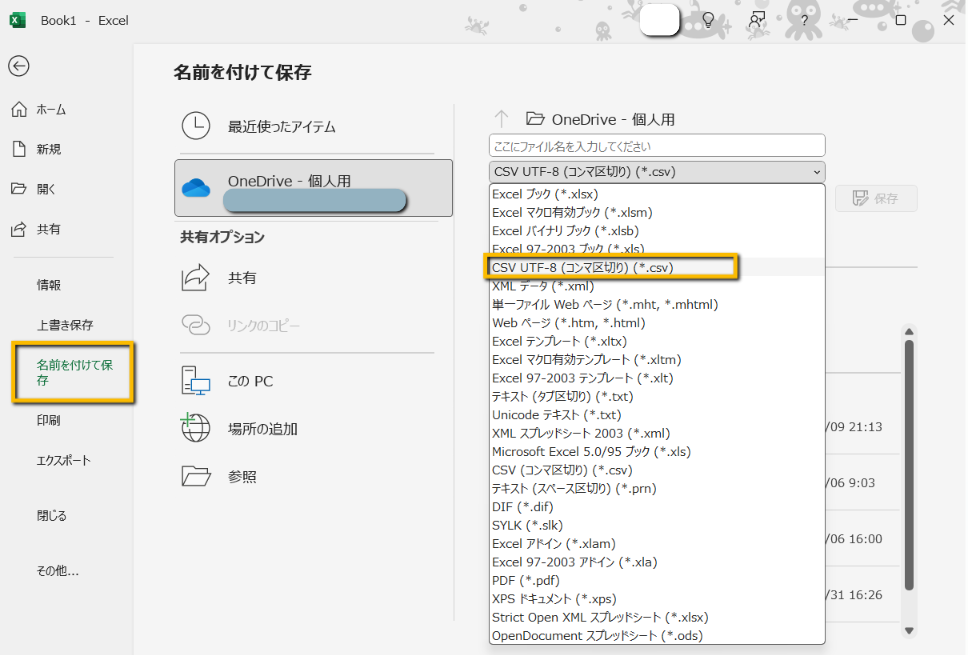Click the share arrow icon under 共有オプション

coord(196,278)
